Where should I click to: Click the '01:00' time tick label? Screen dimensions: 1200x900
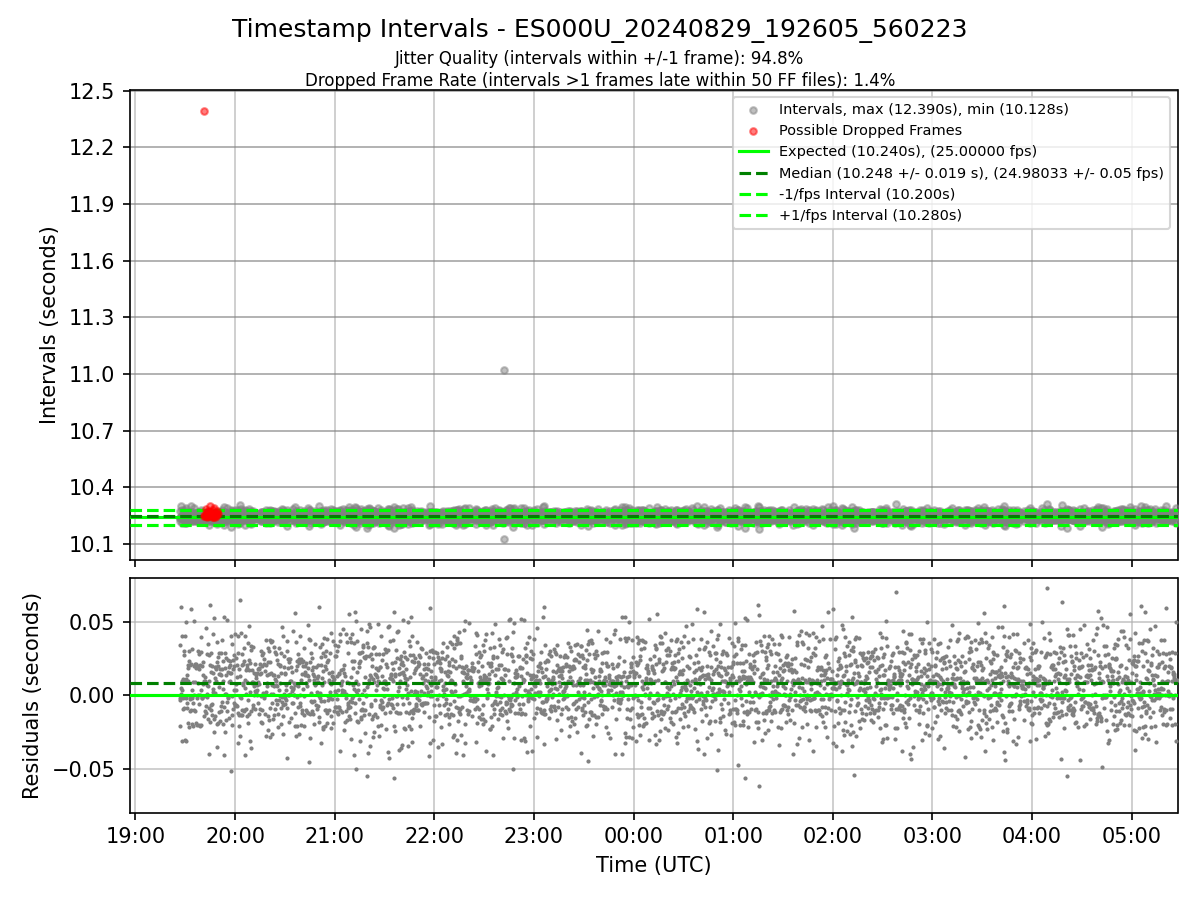[733, 835]
